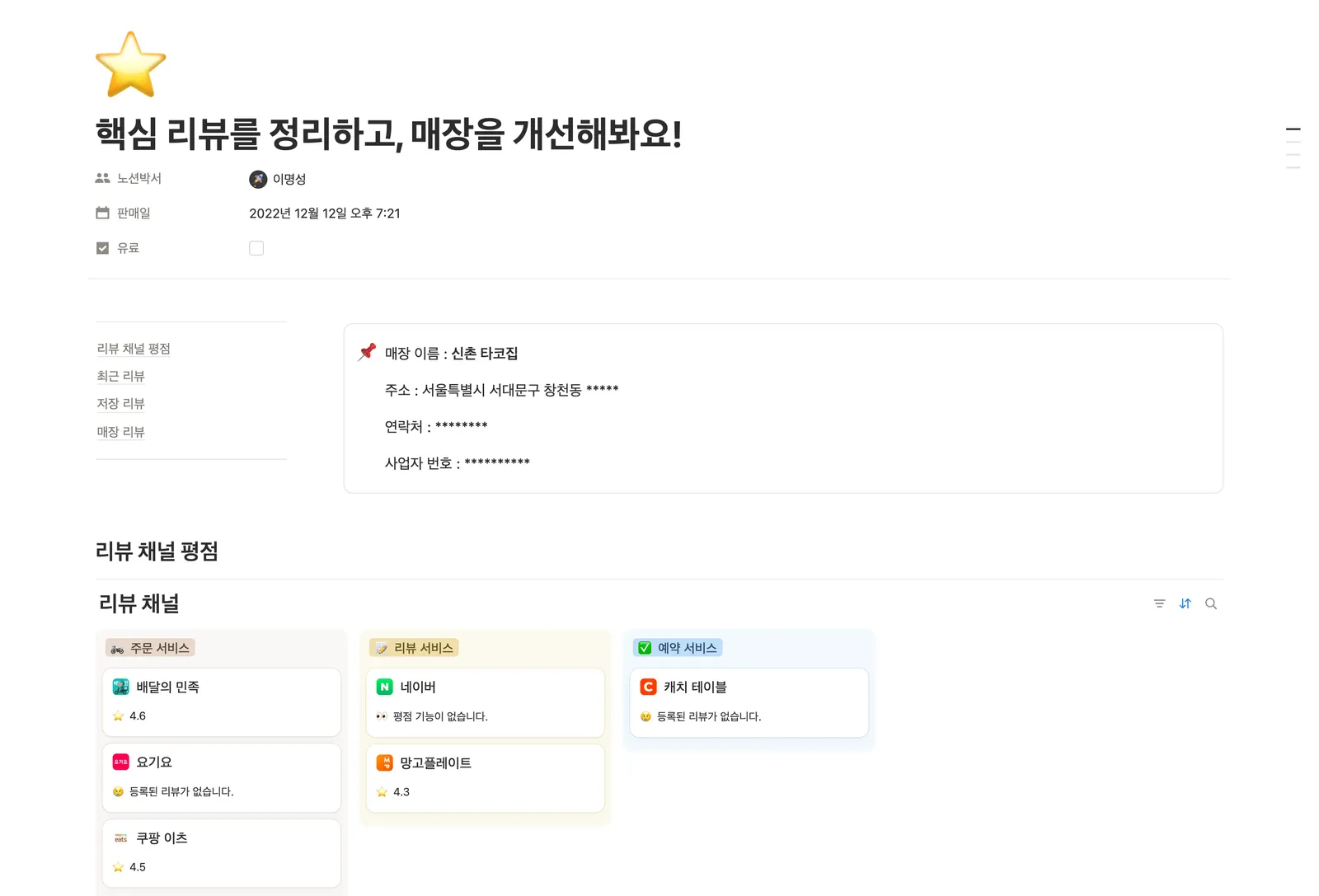The width and height of the screenshot is (1319, 896).
Task: Click 평점 기능이 없습니다 on 네이버 card
Action: (x=440, y=716)
